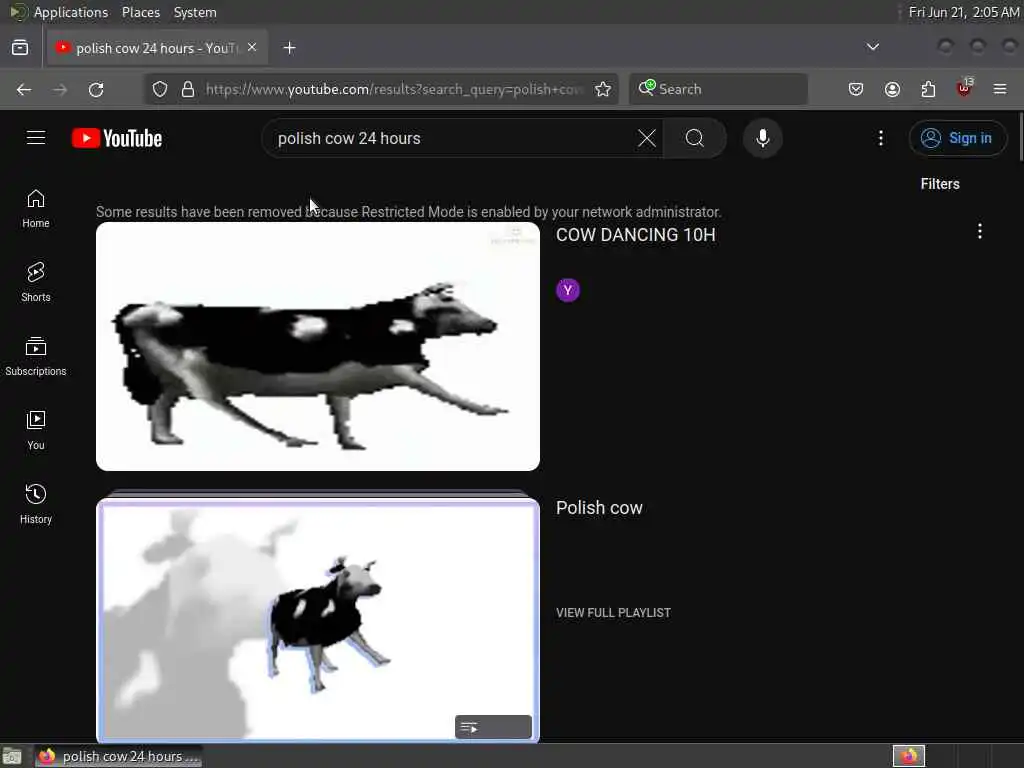Close the polish cow 24 hours tab
Image resolution: width=1024 pixels, height=768 pixels.
[x=252, y=48]
